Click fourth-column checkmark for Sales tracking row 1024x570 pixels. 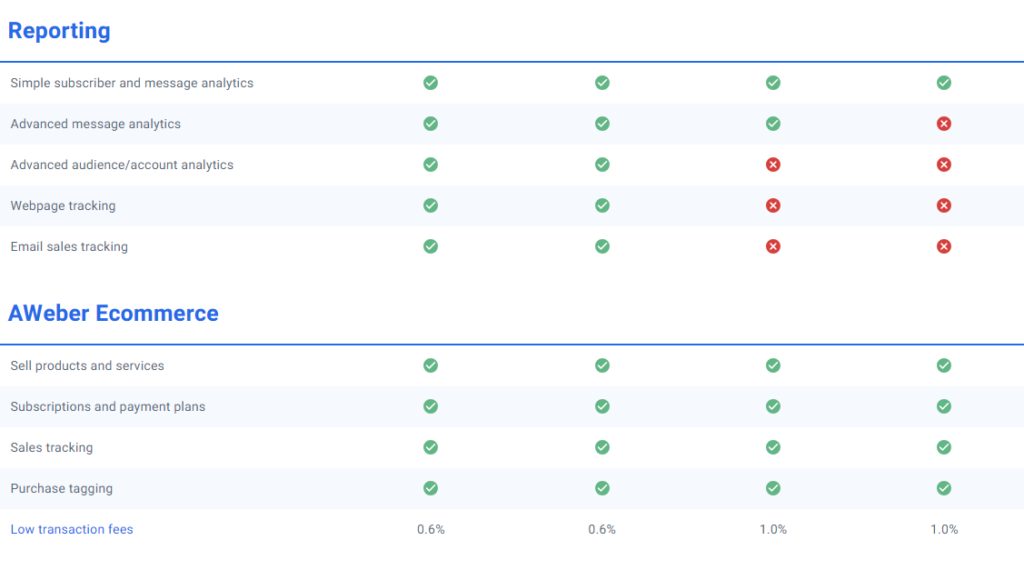point(944,447)
